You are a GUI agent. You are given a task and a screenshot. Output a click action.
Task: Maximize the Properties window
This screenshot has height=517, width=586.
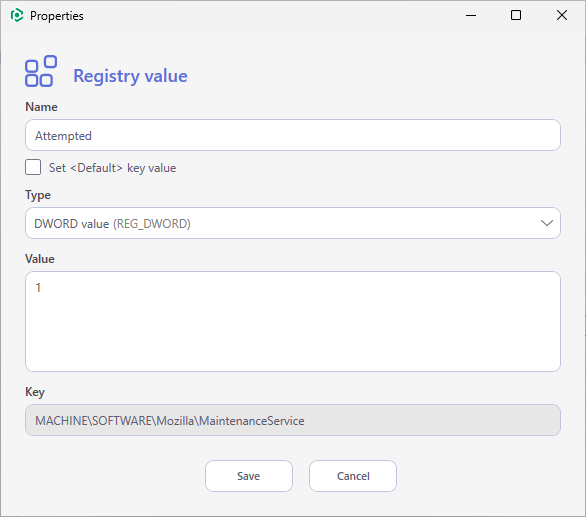(516, 15)
